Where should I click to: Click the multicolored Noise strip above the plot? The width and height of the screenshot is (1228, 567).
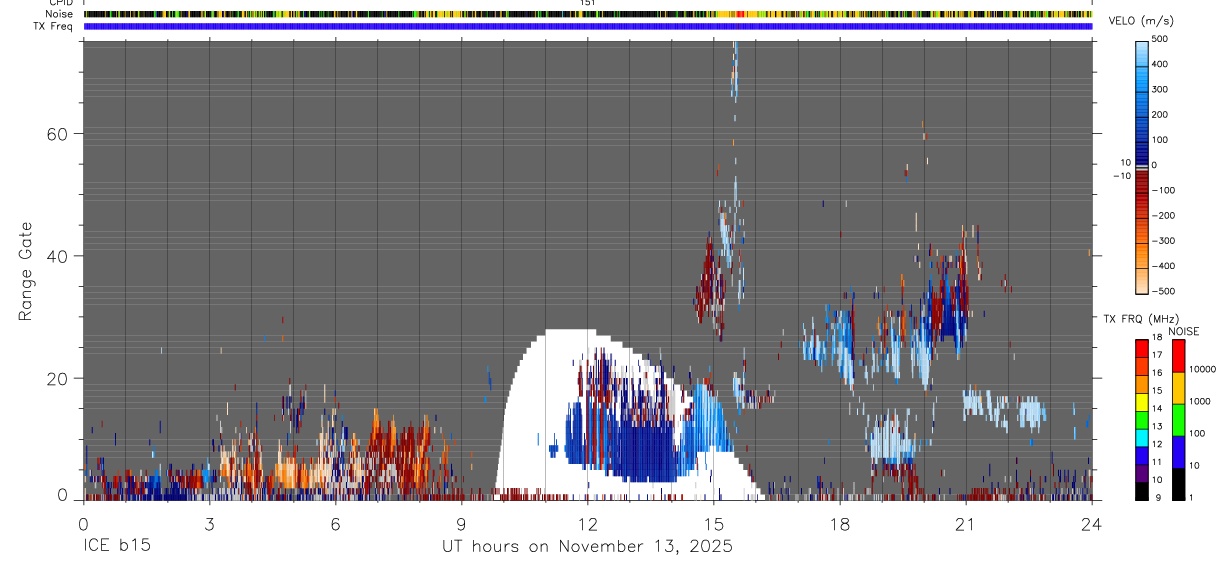tap(588, 14)
